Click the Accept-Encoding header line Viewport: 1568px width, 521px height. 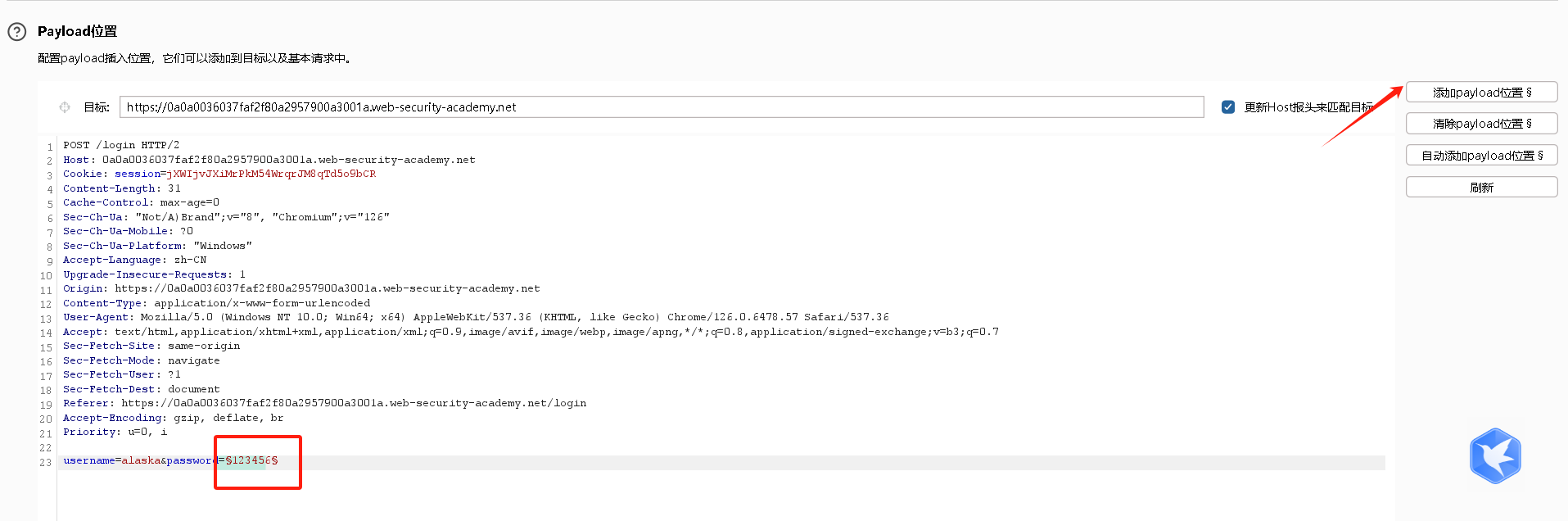174,418
